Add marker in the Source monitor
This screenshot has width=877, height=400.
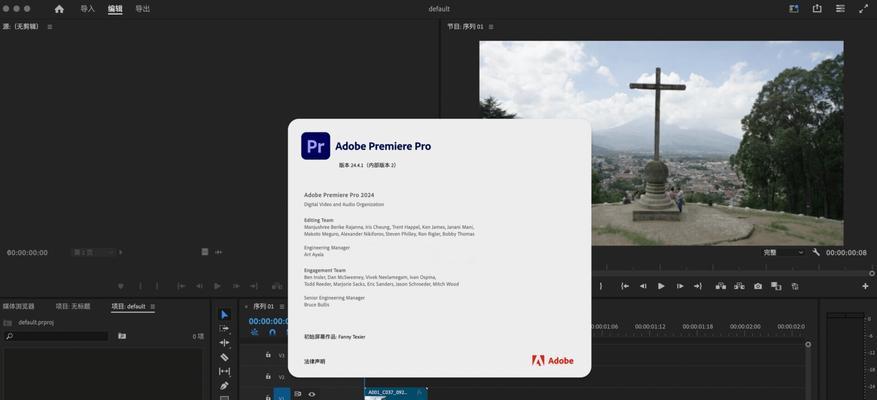(x=121, y=286)
